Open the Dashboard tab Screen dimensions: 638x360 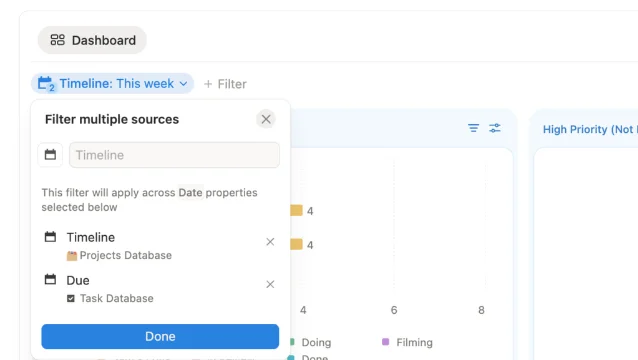[x=92, y=40]
